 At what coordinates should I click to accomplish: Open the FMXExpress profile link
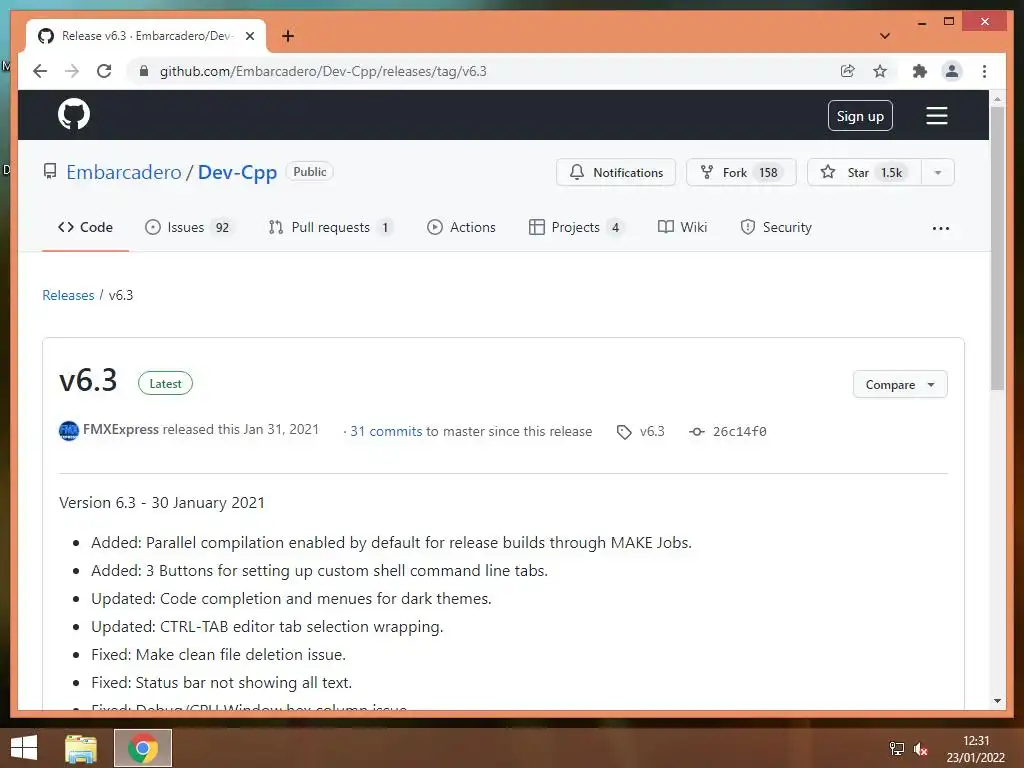[x=121, y=430]
